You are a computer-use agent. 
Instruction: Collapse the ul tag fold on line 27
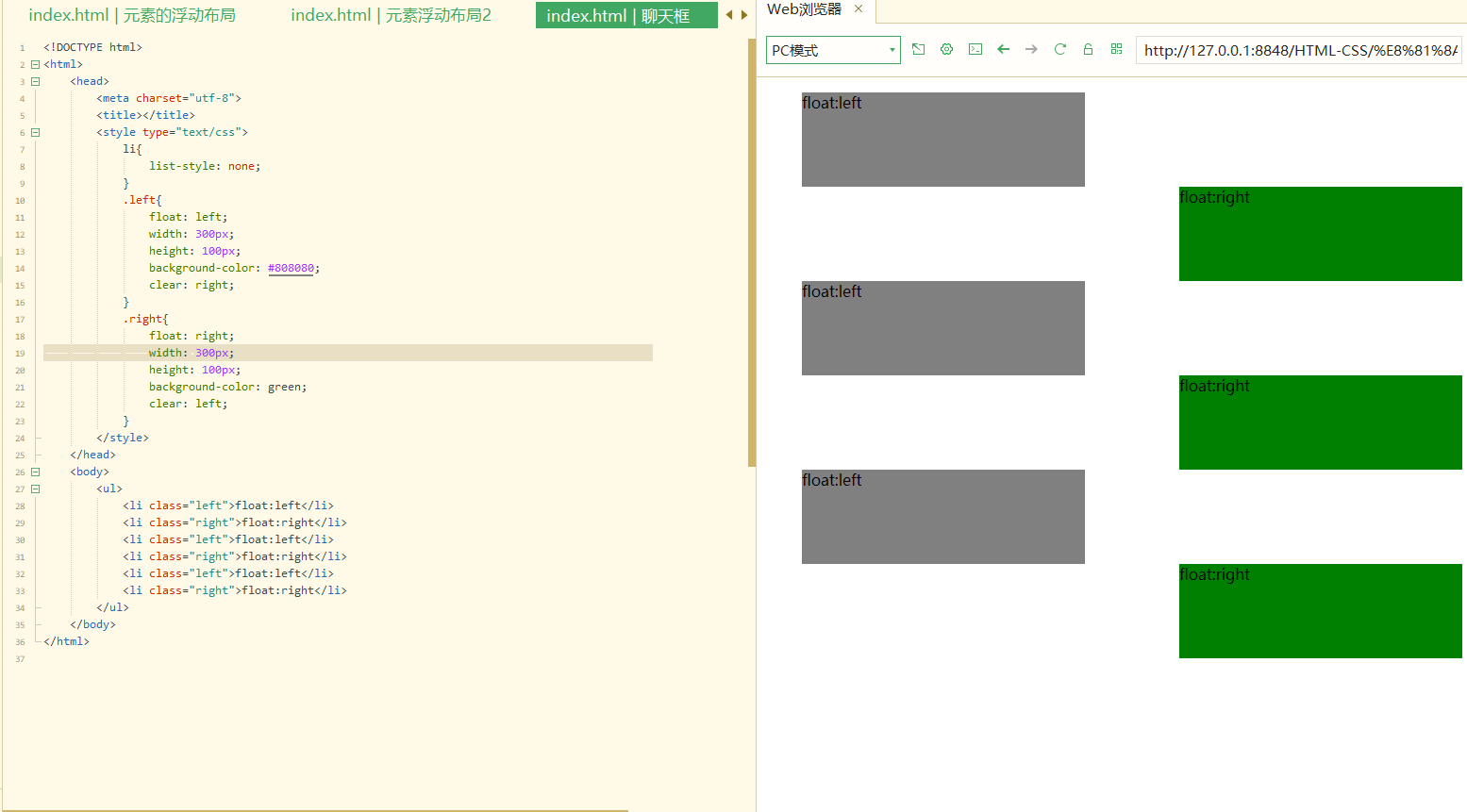[x=35, y=489]
